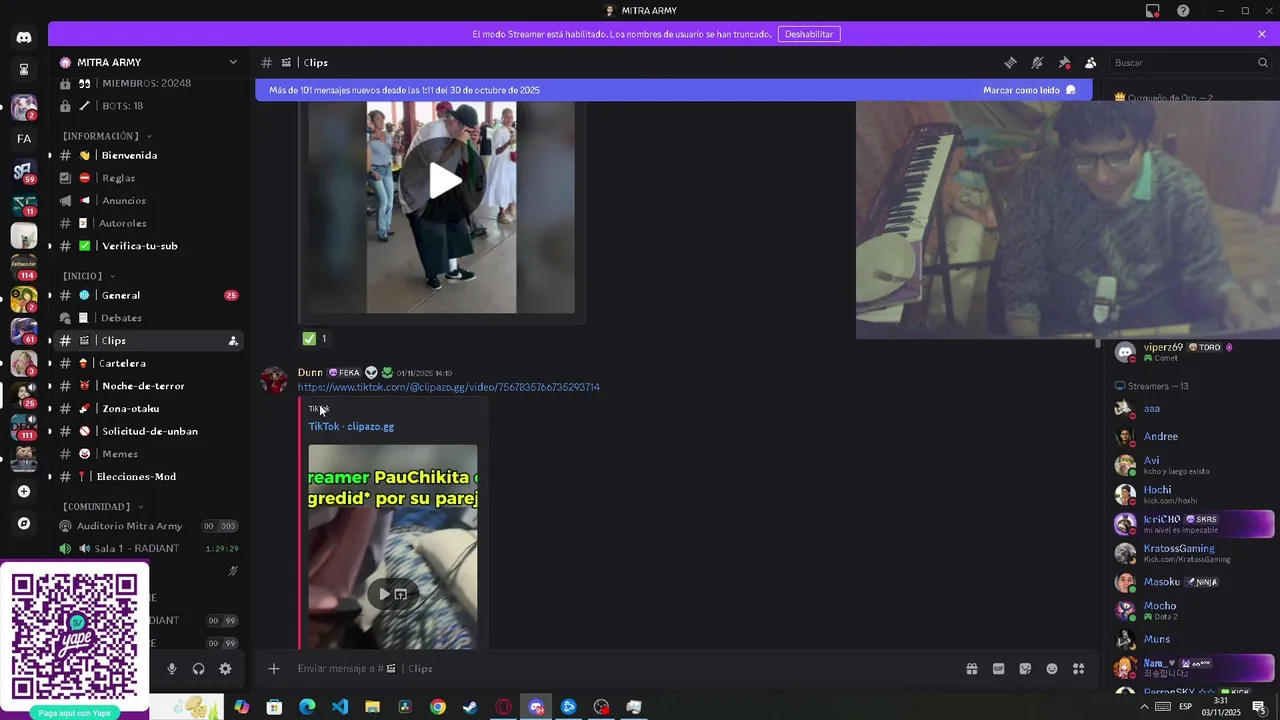
Task: Join Auditorio Mitra Army voice channel
Action: (x=149, y=526)
